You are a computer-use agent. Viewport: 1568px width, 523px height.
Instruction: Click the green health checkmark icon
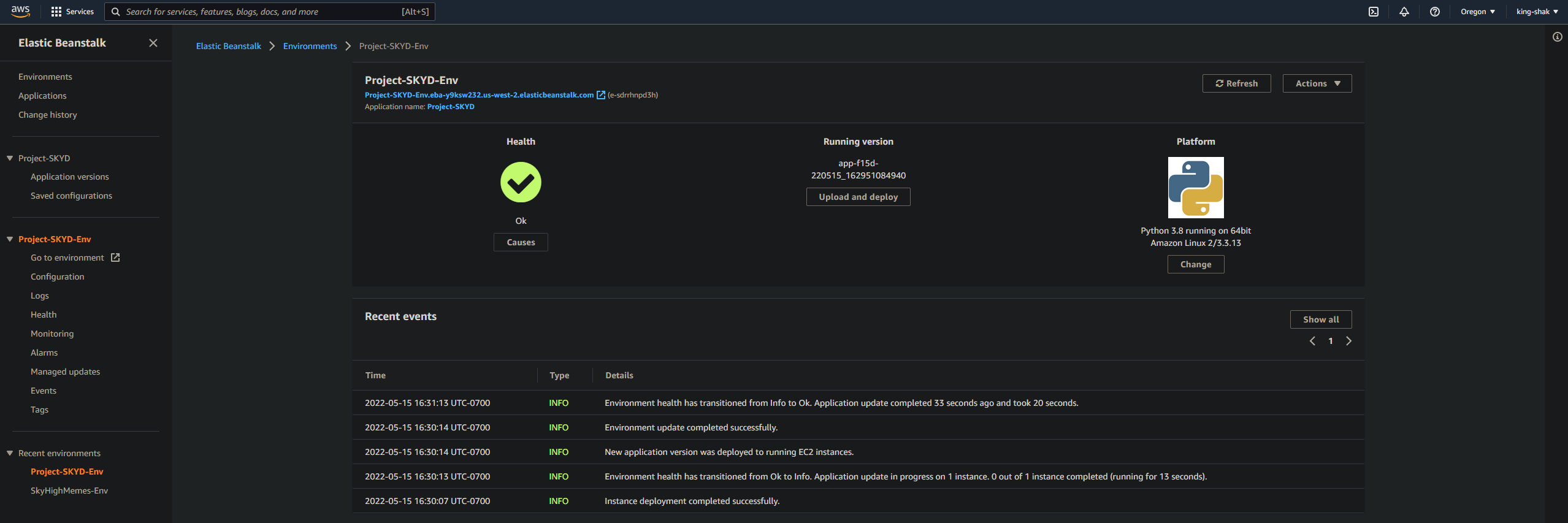pyautogui.click(x=521, y=182)
